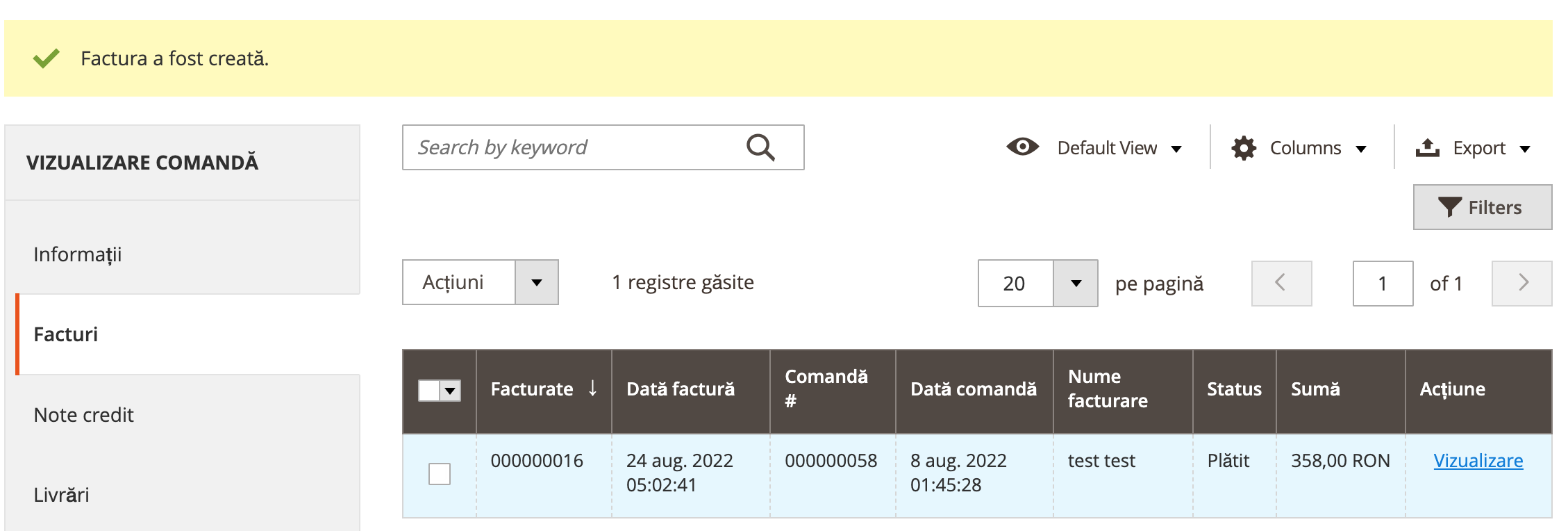Click the funnel icon on Filters

(x=1449, y=207)
